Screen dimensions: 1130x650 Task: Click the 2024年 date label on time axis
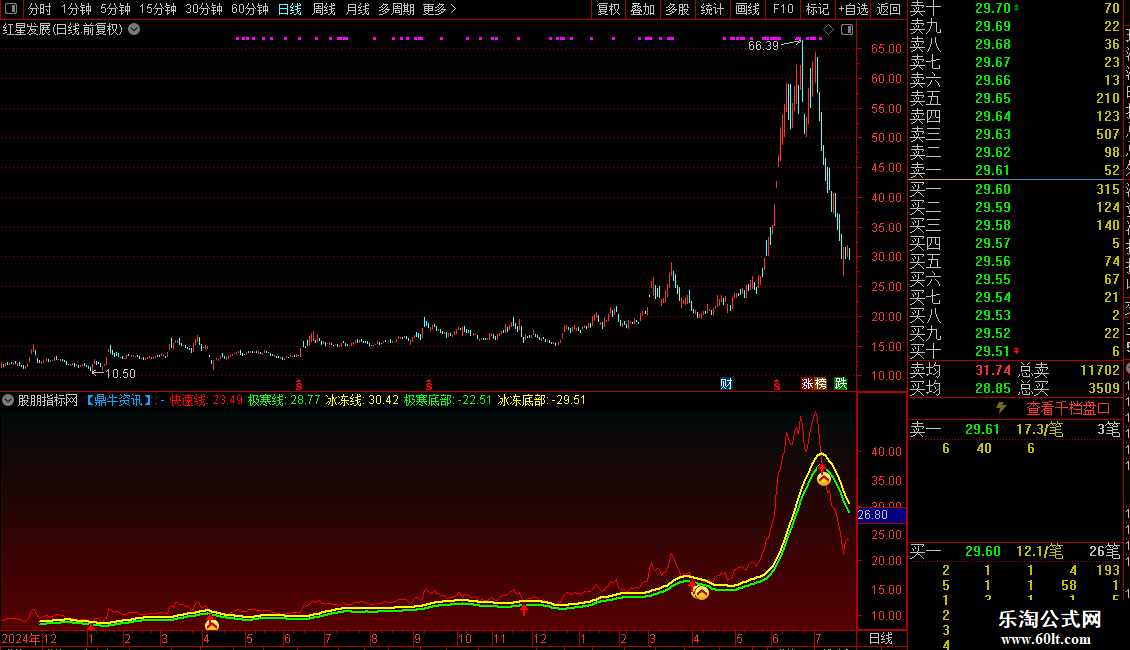[x=21, y=639]
